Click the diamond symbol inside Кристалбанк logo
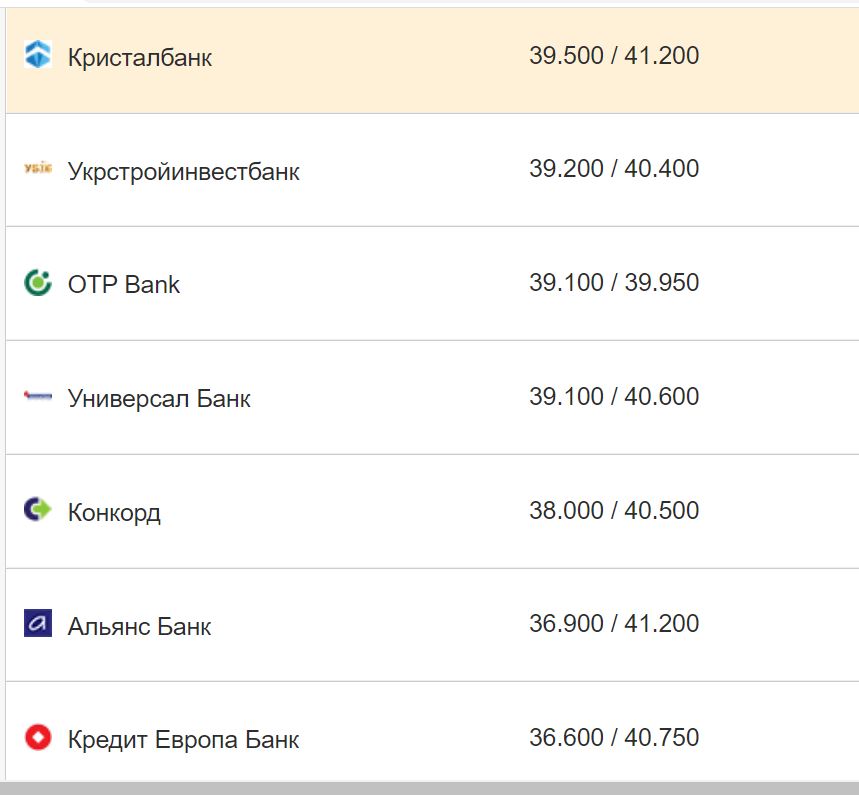859x795 pixels. tap(36, 57)
